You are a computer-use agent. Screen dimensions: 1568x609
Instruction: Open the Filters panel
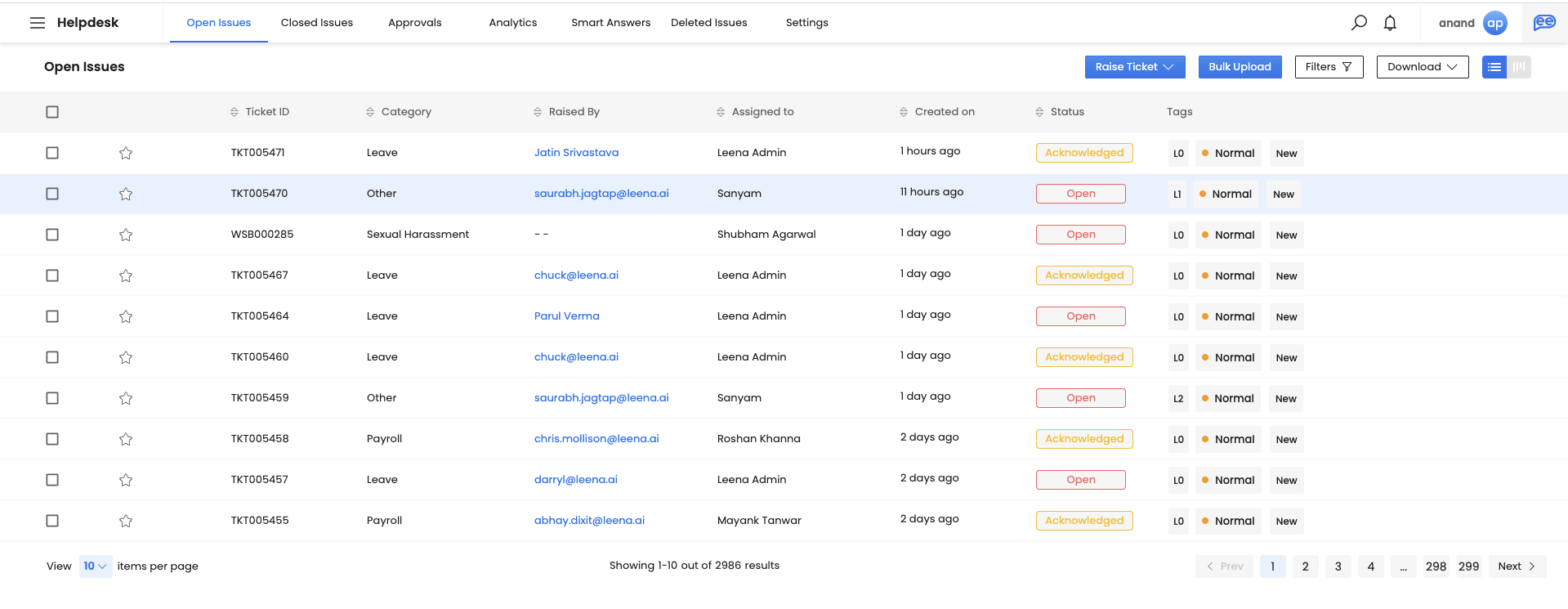tap(1329, 67)
